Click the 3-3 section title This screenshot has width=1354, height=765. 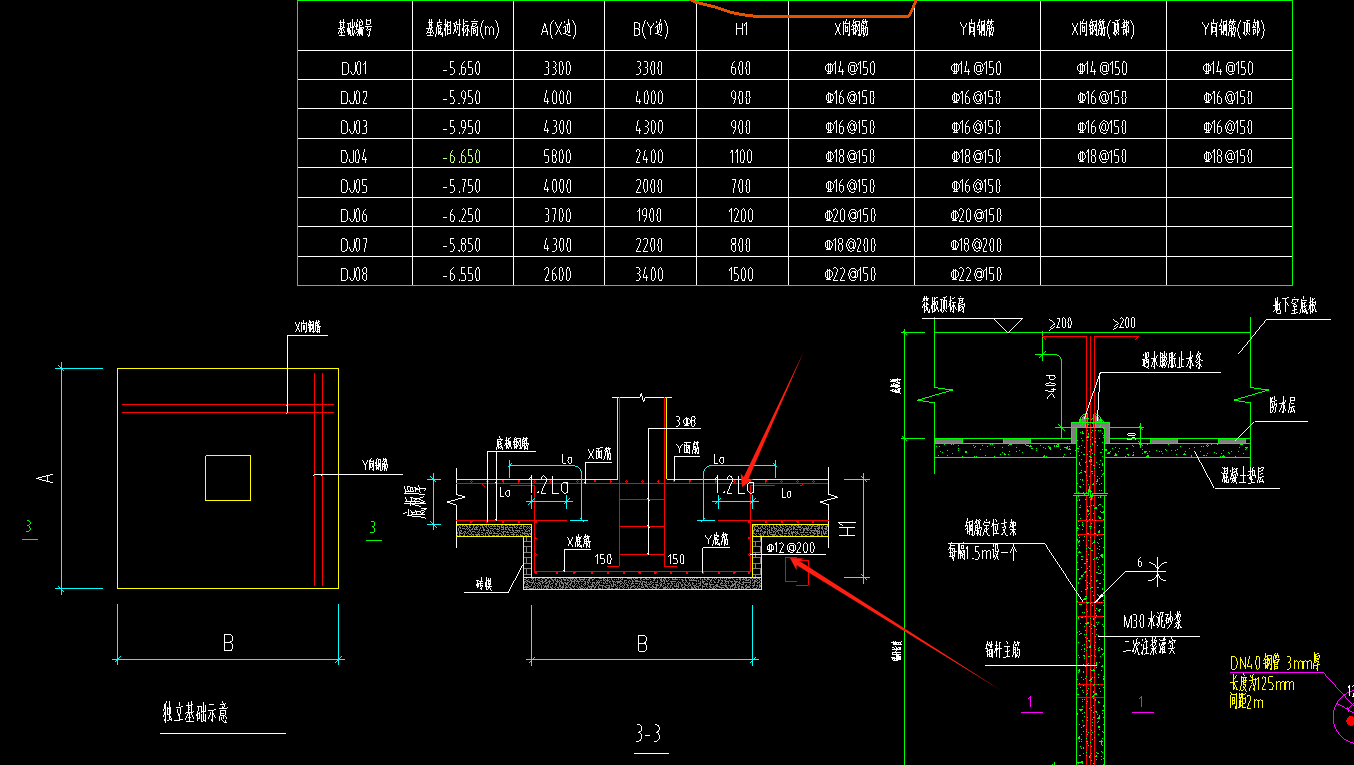point(649,736)
